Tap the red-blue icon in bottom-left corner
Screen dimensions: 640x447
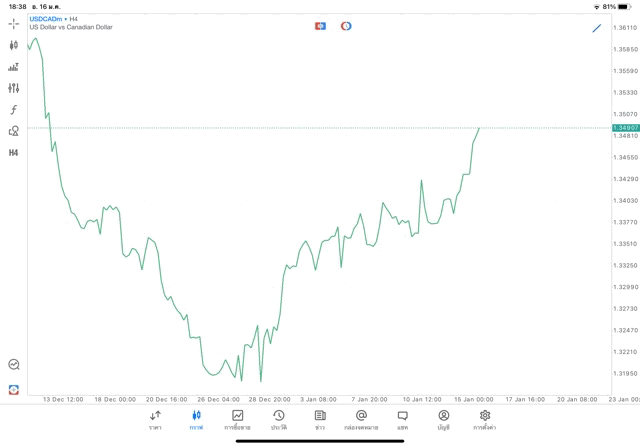(14, 388)
